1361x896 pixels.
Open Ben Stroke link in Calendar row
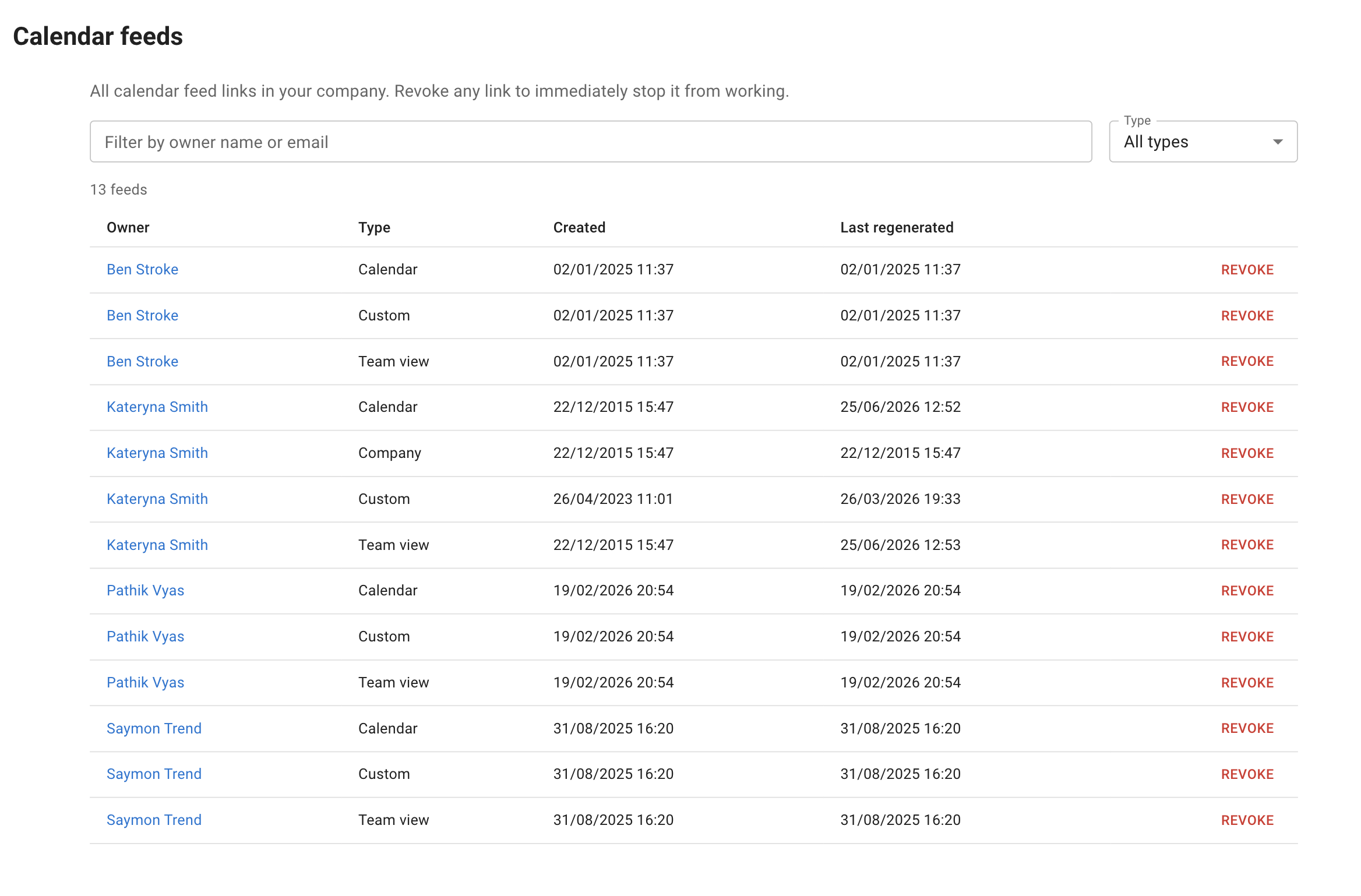click(142, 269)
